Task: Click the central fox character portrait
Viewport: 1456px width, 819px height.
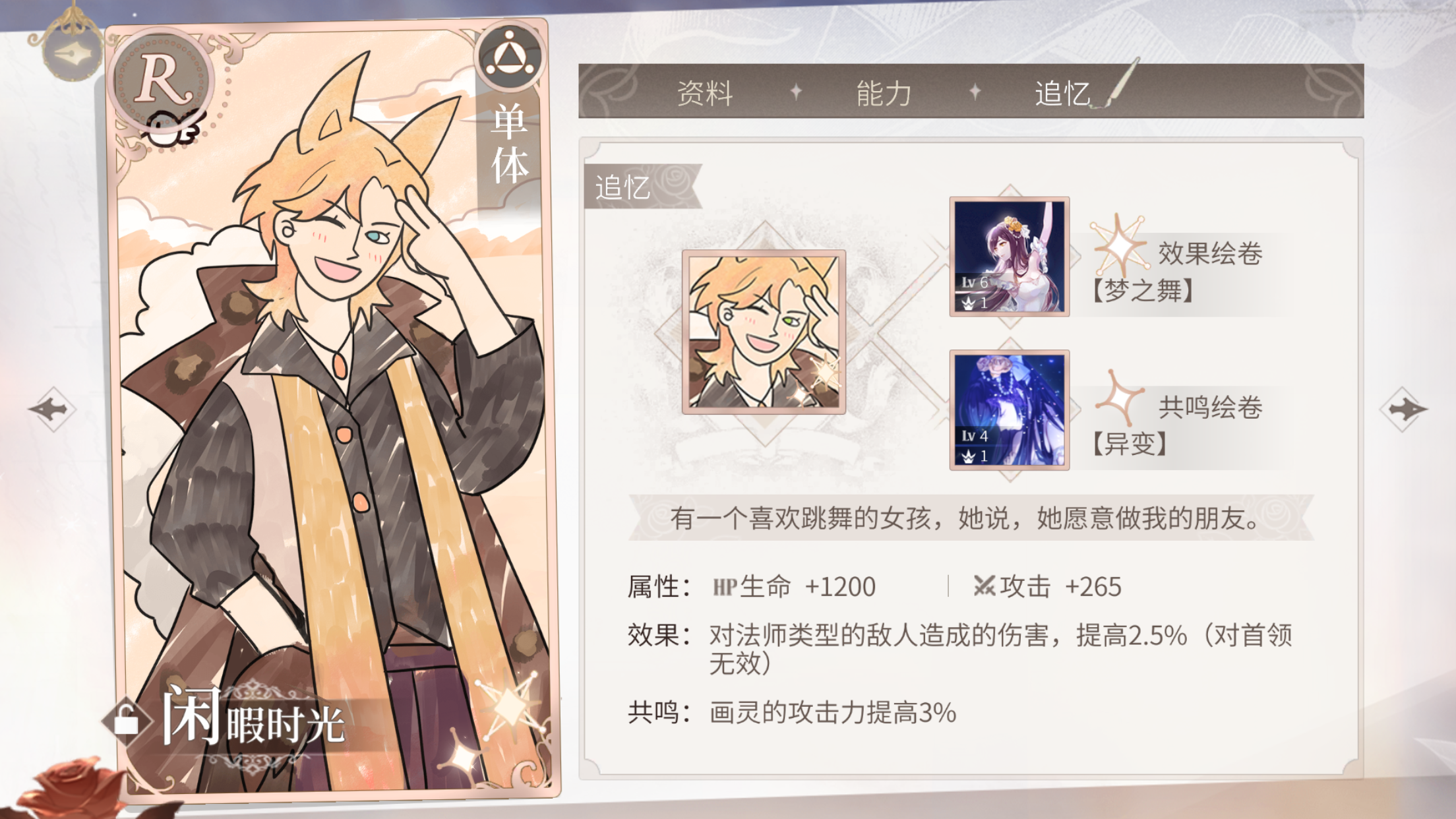Action: click(764, 332)
